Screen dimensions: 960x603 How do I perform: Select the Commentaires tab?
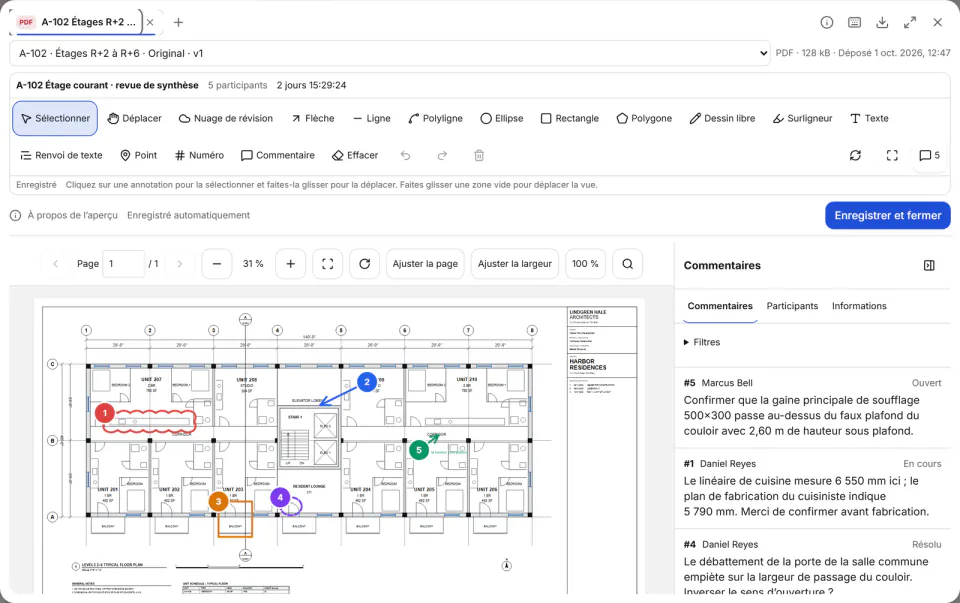pyautogui.click(x=720, y=306)
